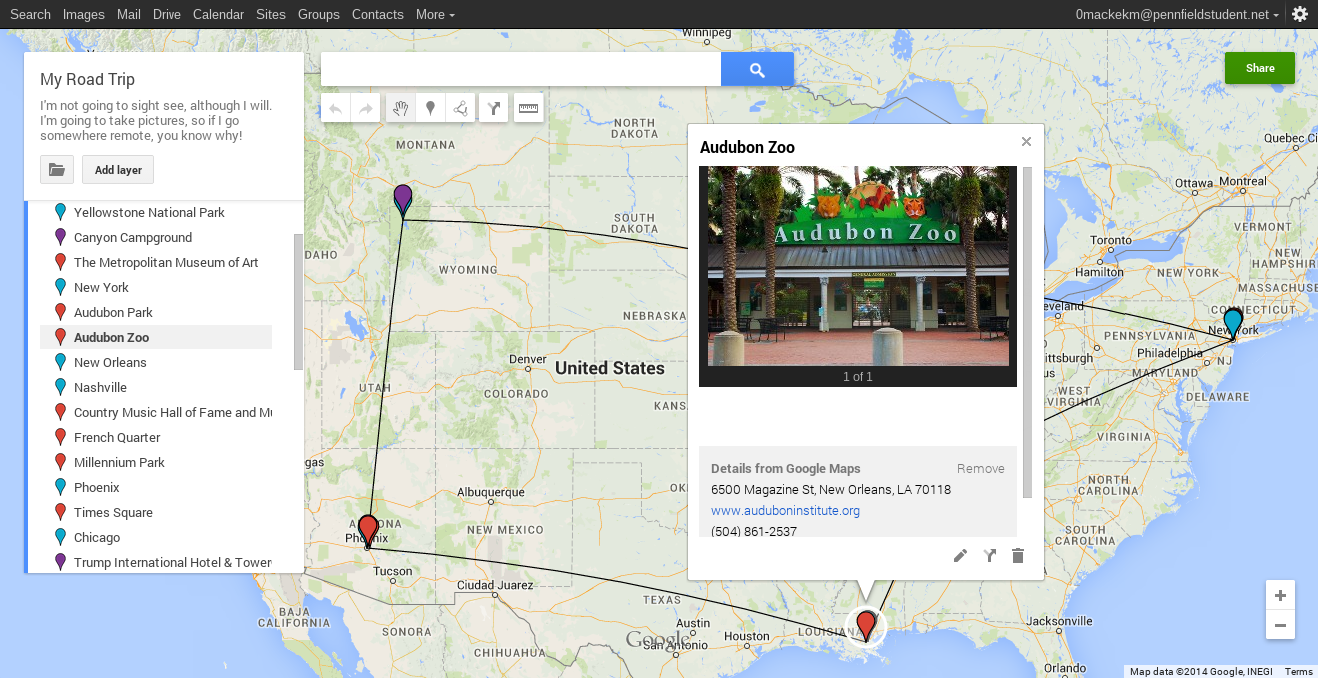The image size is (1318, 678).
Task: Click the Redo arrow in map toolbar
Action: (366, 108)
